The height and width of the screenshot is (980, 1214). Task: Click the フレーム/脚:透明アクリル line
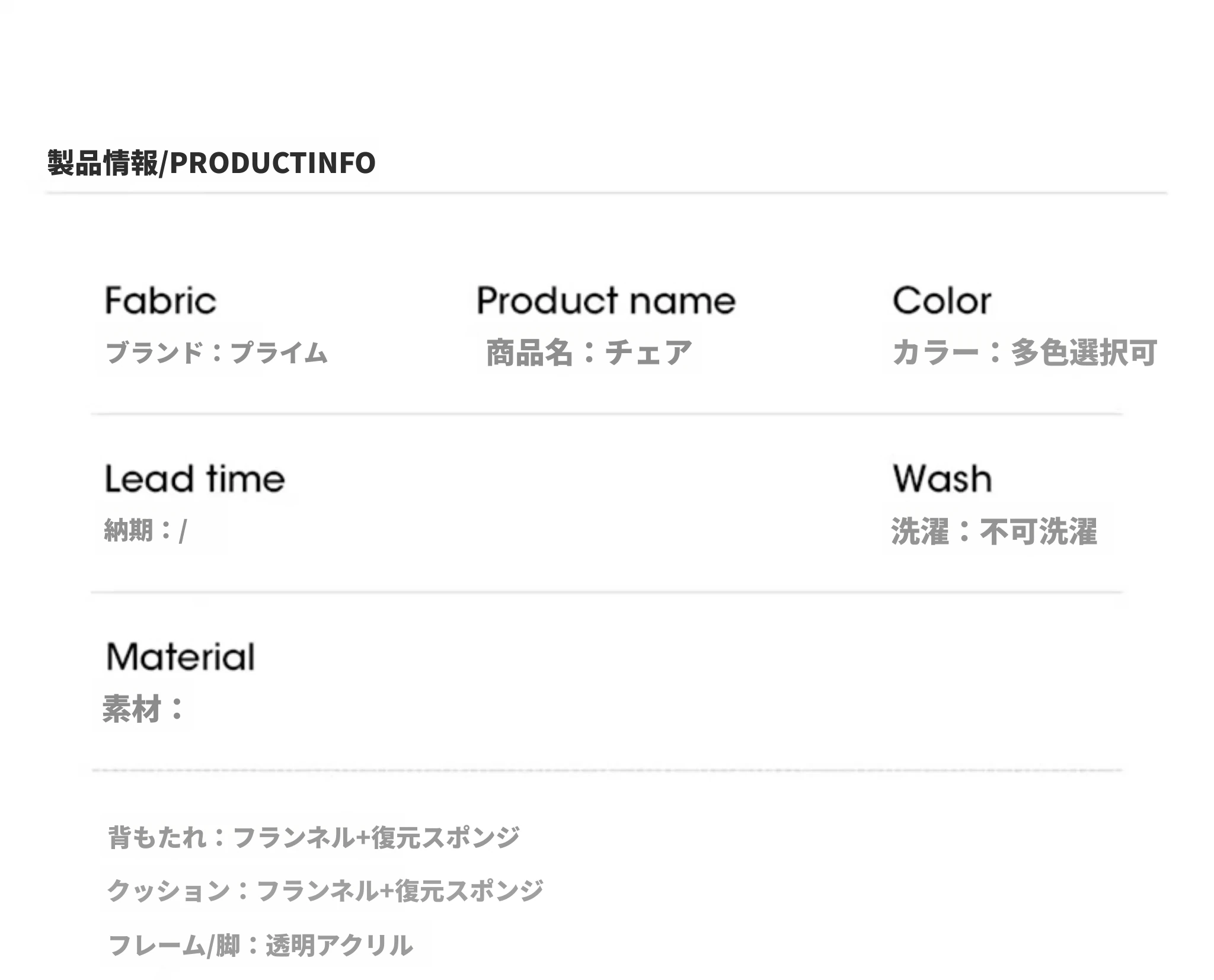pos(260,945)
